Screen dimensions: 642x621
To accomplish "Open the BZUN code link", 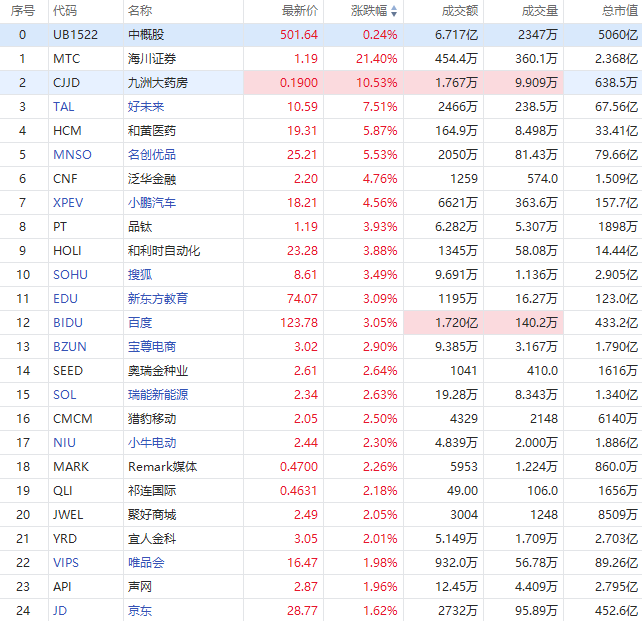I will point(70,347).
